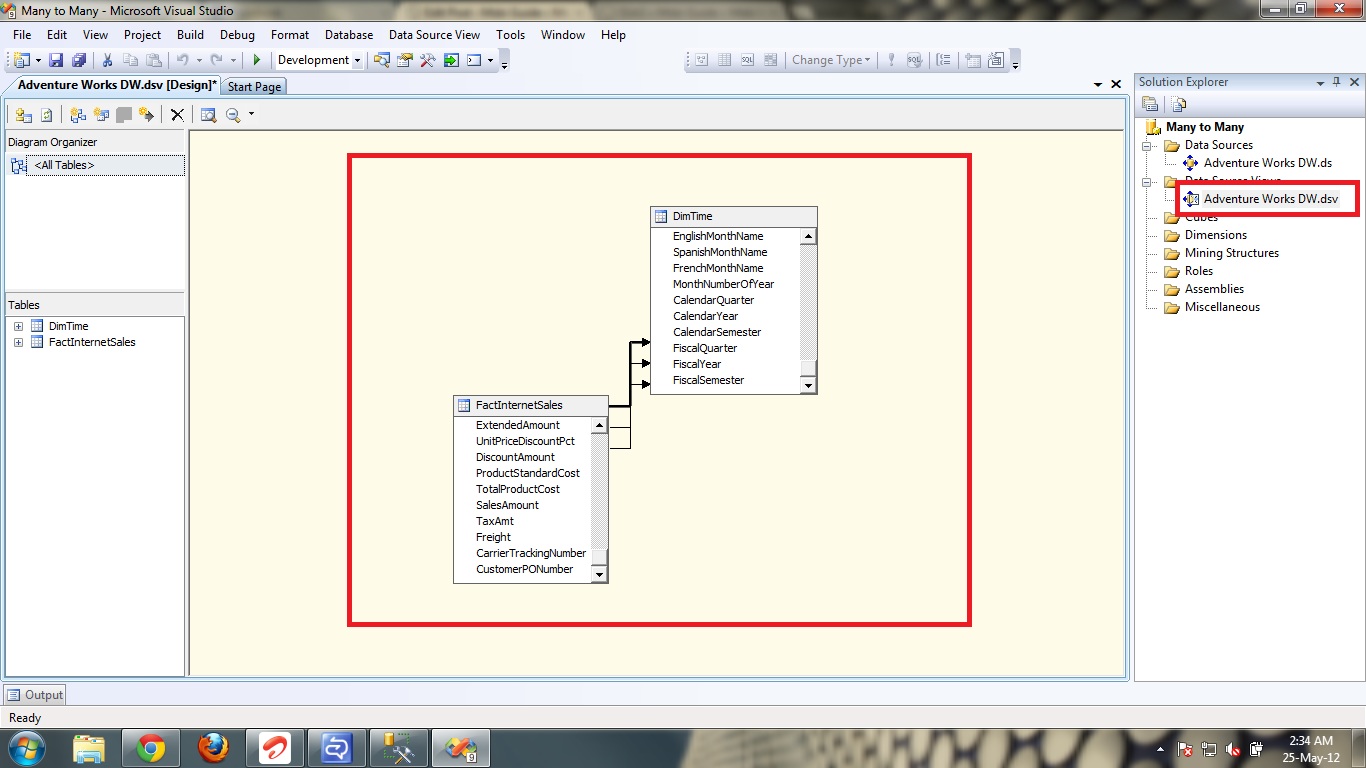
Task: Select the Arrange Tables icon
Action: click(76, 115)
